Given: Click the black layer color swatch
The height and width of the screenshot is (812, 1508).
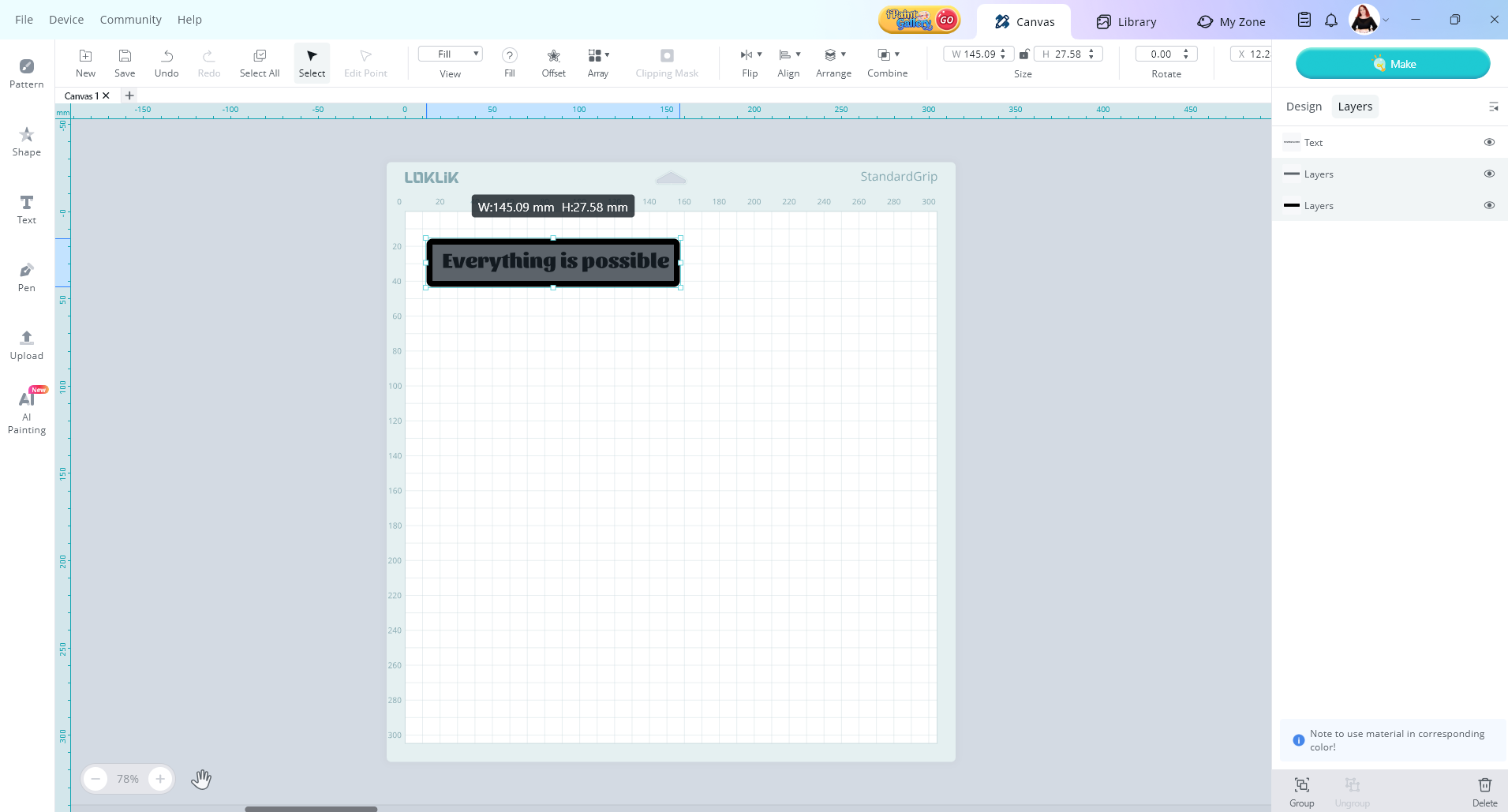Looking at the screenshot, I should [x=1292, y=205].
